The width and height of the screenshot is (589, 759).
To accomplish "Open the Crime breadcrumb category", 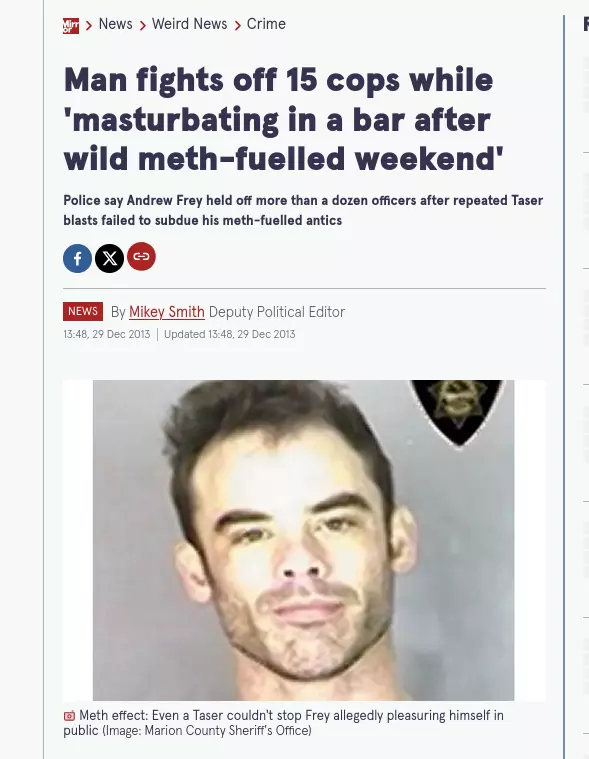I will pyautogui.click(x=266, y=24).
